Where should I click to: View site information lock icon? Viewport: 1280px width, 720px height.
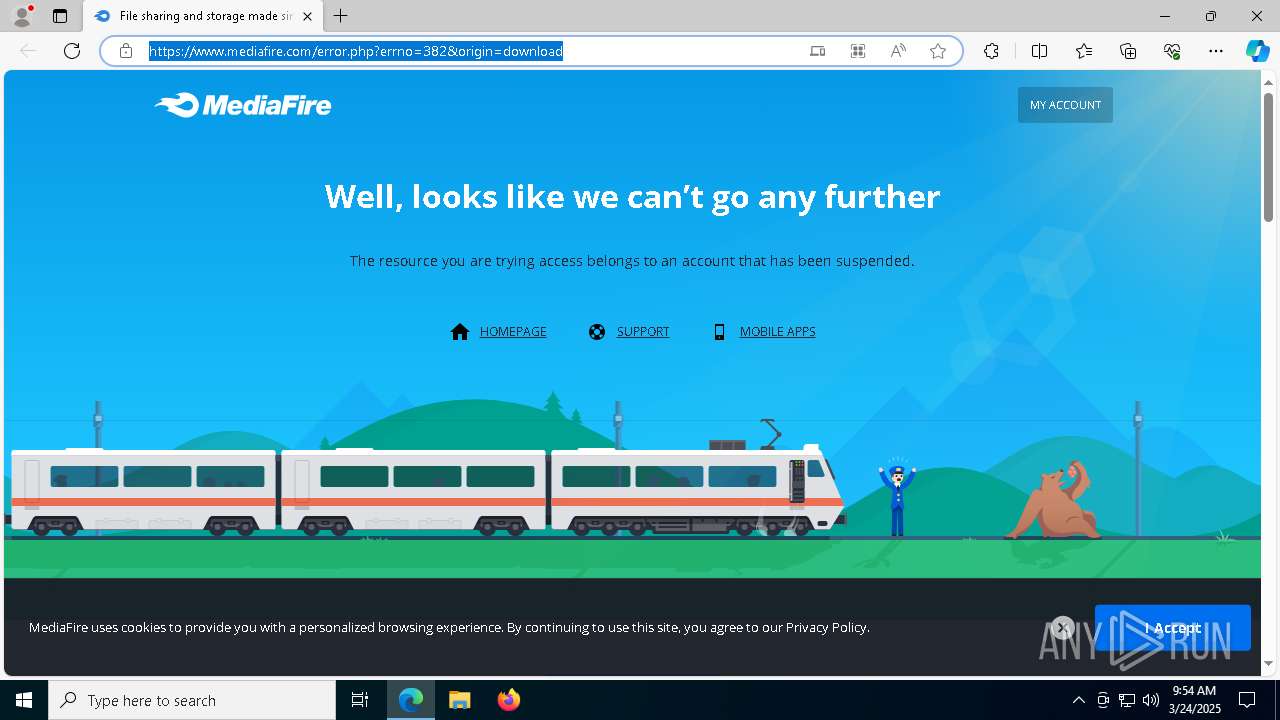pos(126,51)
